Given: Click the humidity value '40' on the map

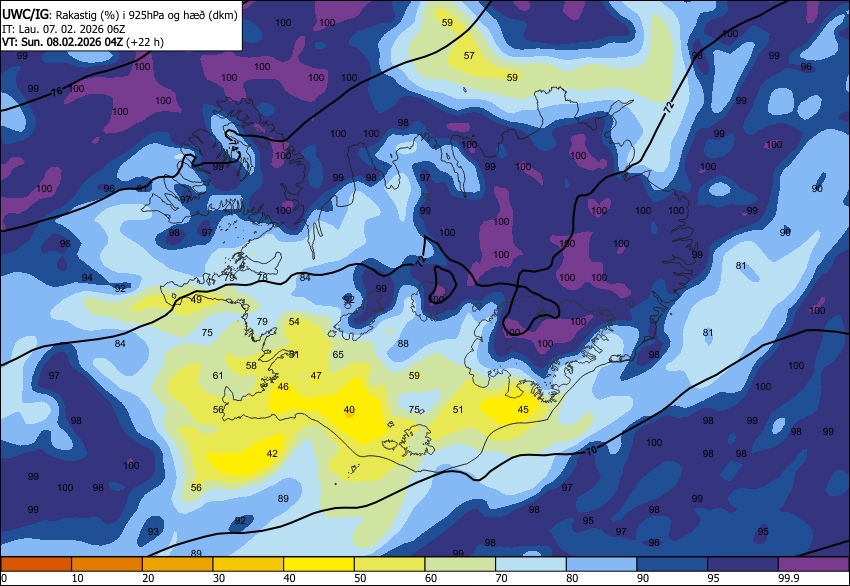Looking at the screenshot, I should 349,410.
